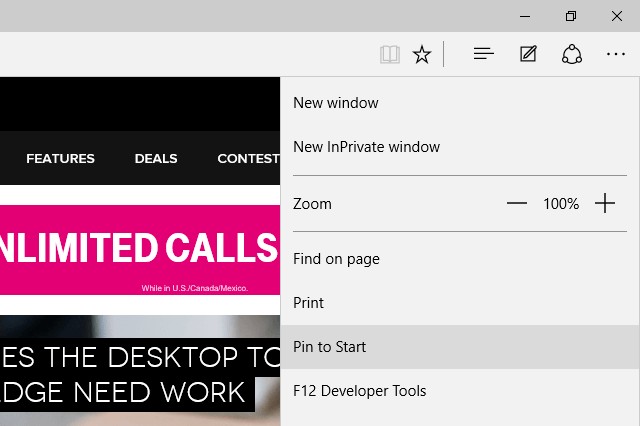Screen dimensions: 640x426
Task: Open New InPrivate window
Action: coord(460,147)
